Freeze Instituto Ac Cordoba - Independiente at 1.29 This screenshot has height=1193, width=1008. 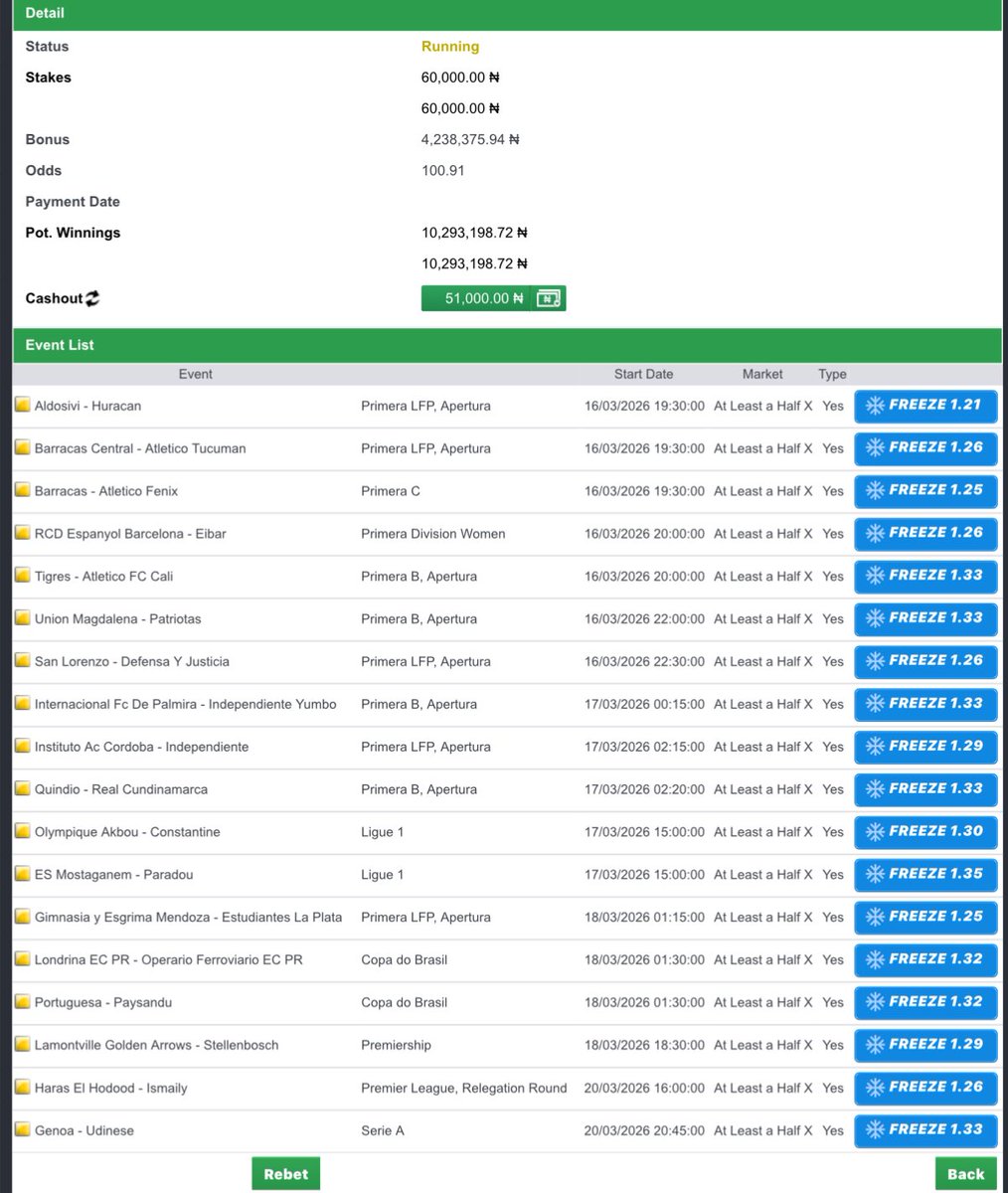(925, 747)
